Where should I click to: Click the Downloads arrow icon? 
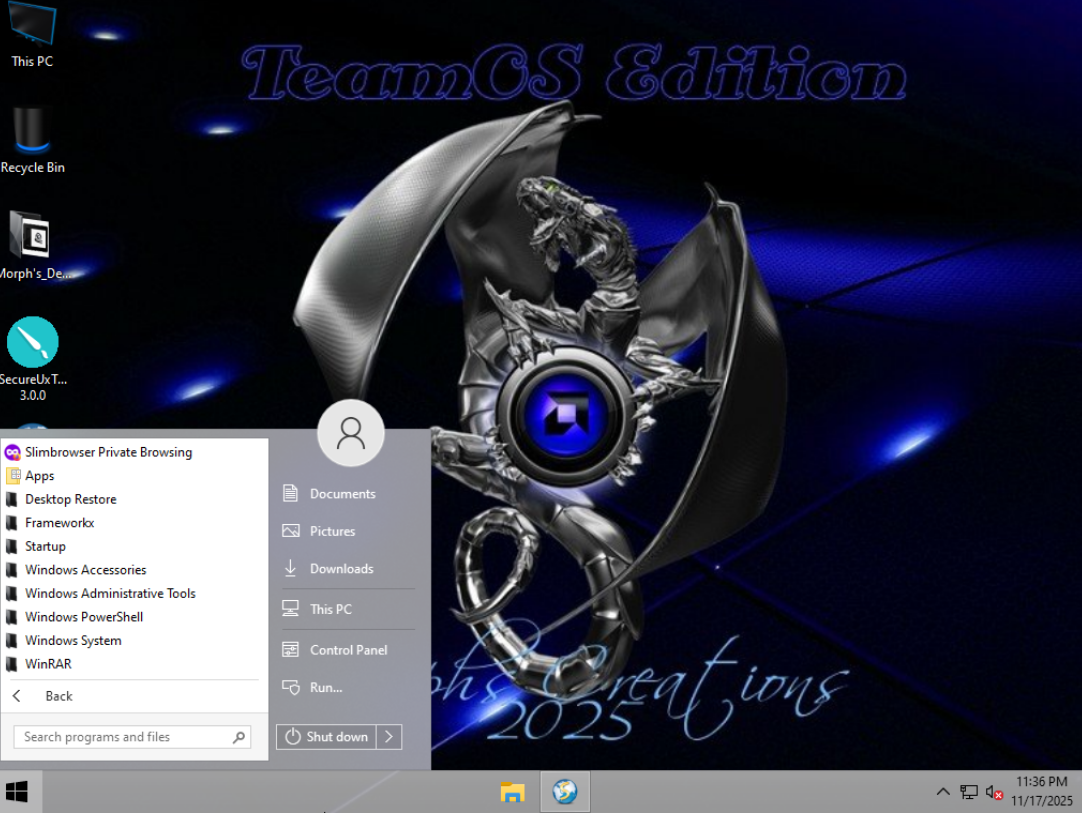pyautogui.click(x=291, y=568)
